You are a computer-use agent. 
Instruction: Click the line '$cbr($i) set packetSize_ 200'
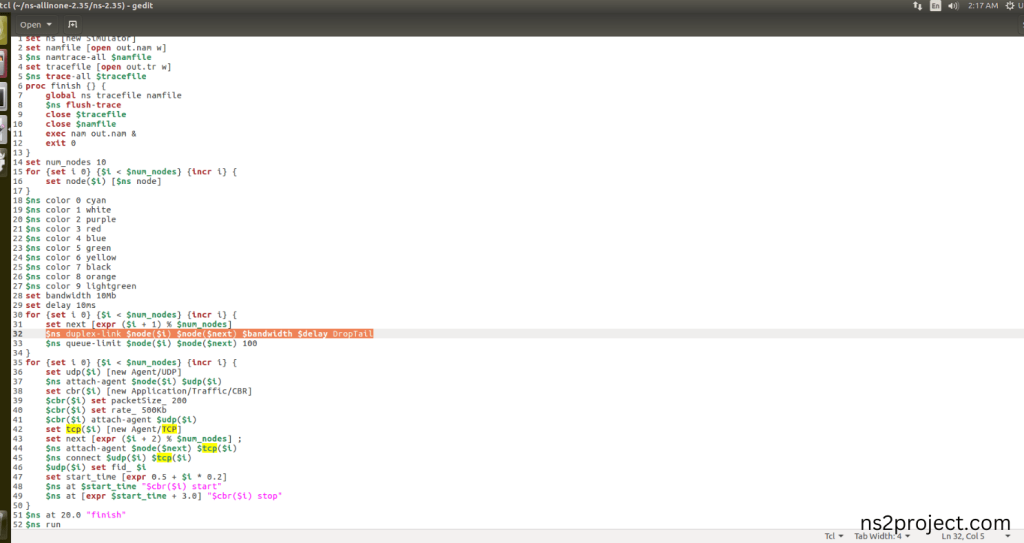[x=116, y=401]
